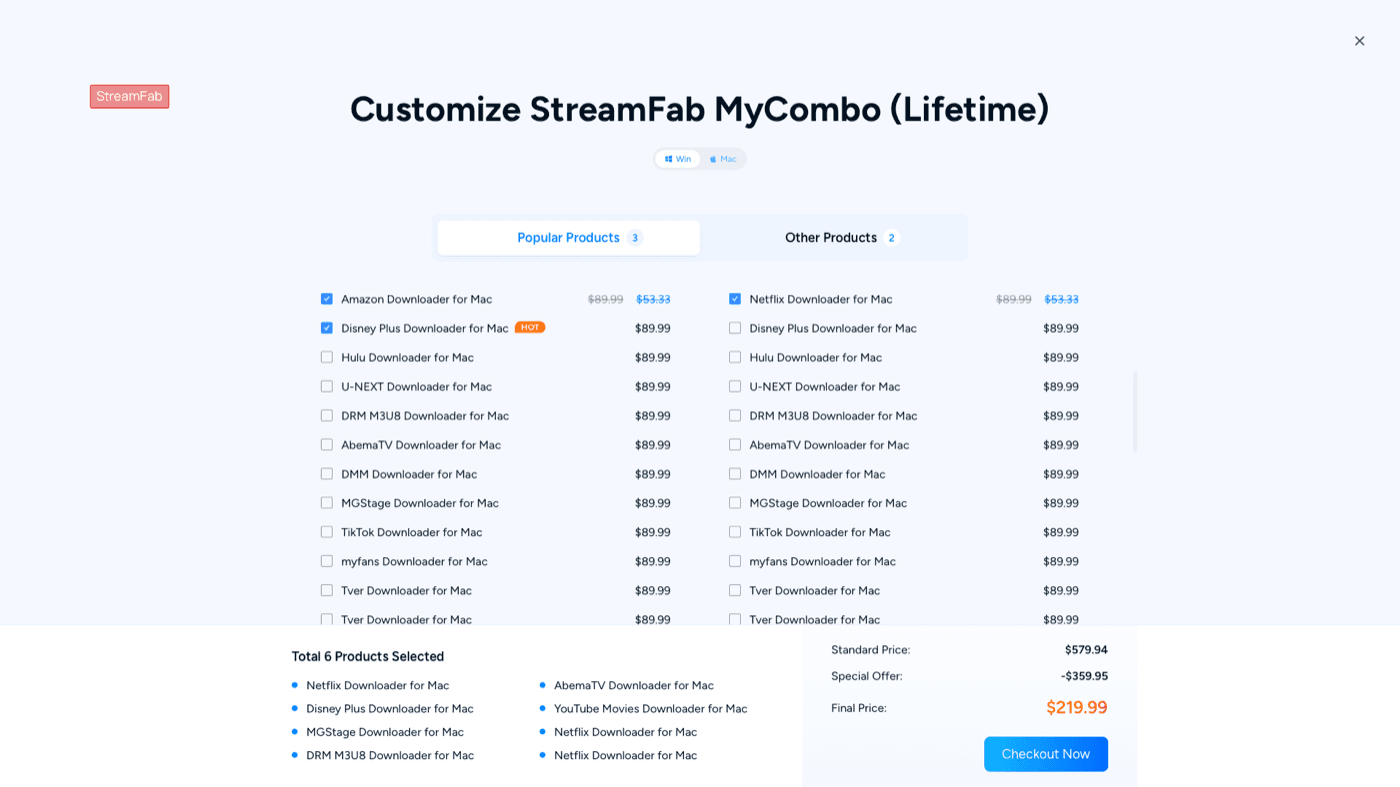
Task: Check myfans Downloader in the right column
Action: coord(735,561)
